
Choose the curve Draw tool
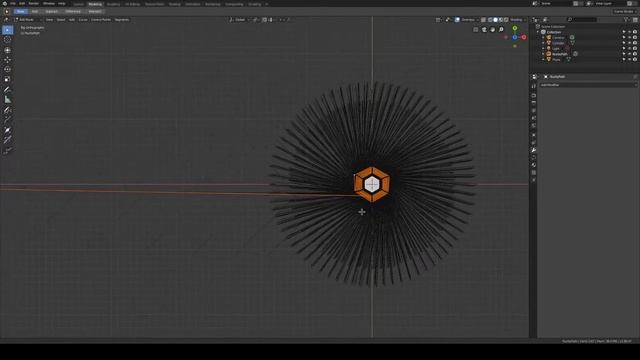(x=7, y=110)
